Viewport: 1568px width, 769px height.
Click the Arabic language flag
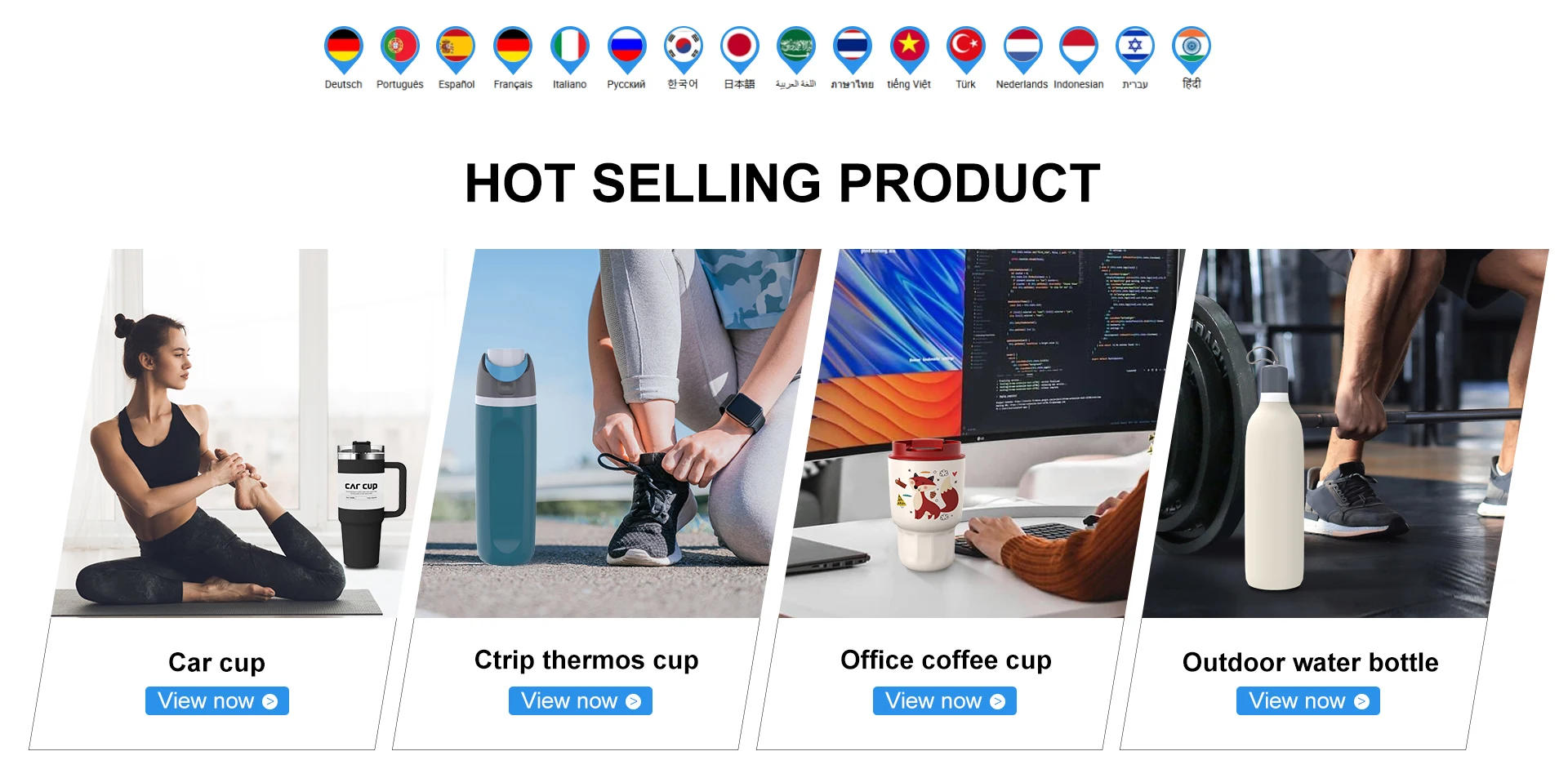795,49
